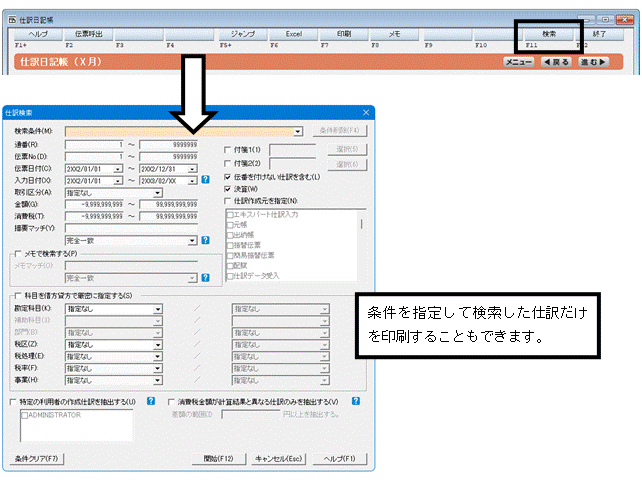Open 取引区分 dropdown
This screenshot has width=642, height=489.
[x=158, y=192]
